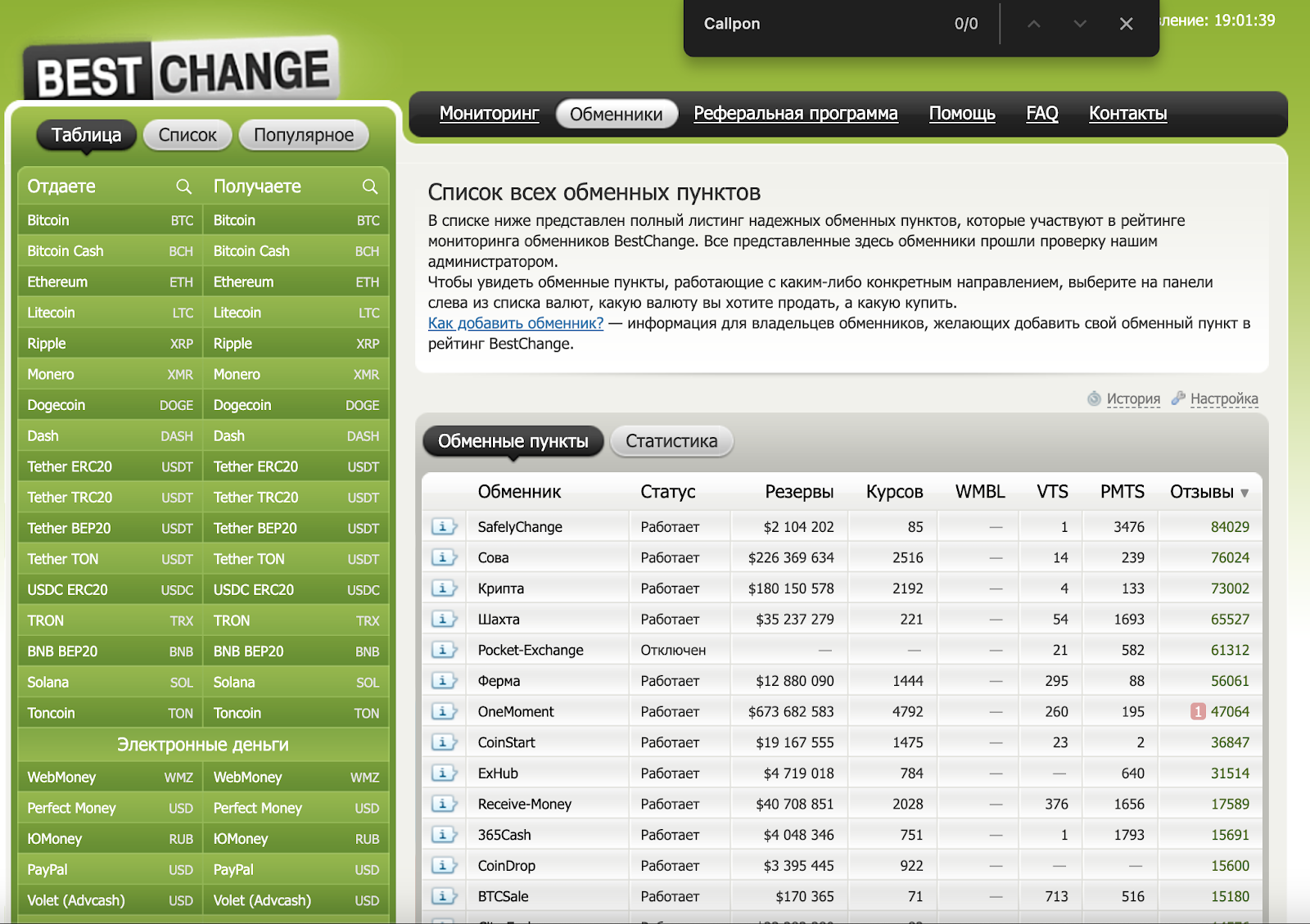Select Litecoin in Отдаете column
The width and height of the screenshot is (1310, 924).
(110, 313)
